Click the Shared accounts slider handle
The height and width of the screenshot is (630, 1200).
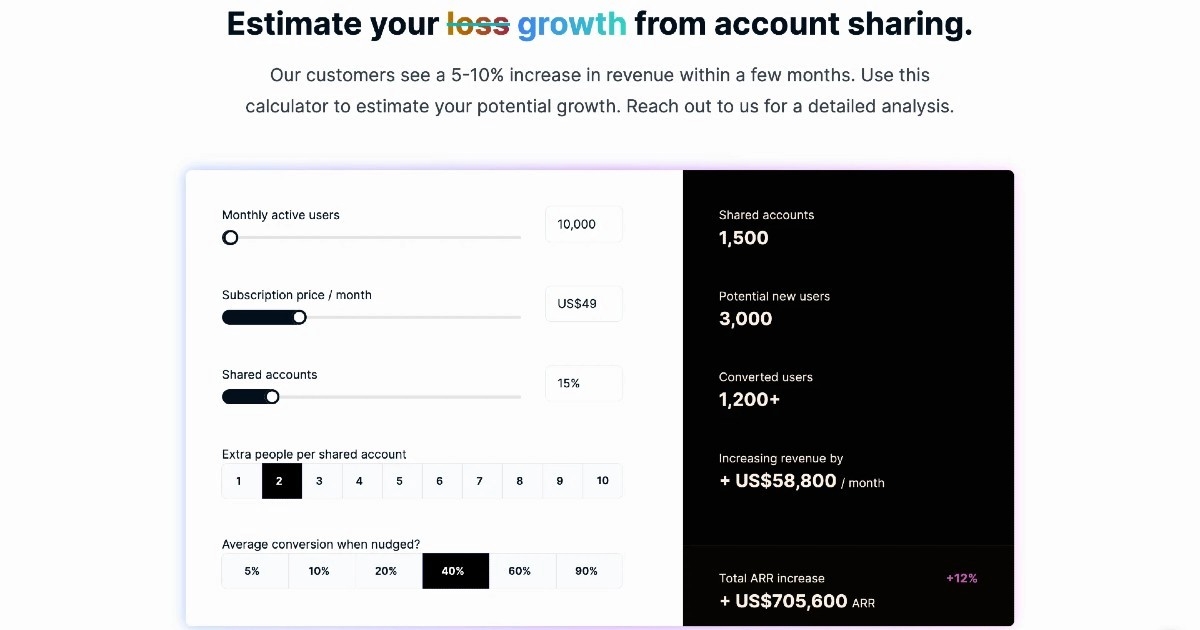(272, 397)
